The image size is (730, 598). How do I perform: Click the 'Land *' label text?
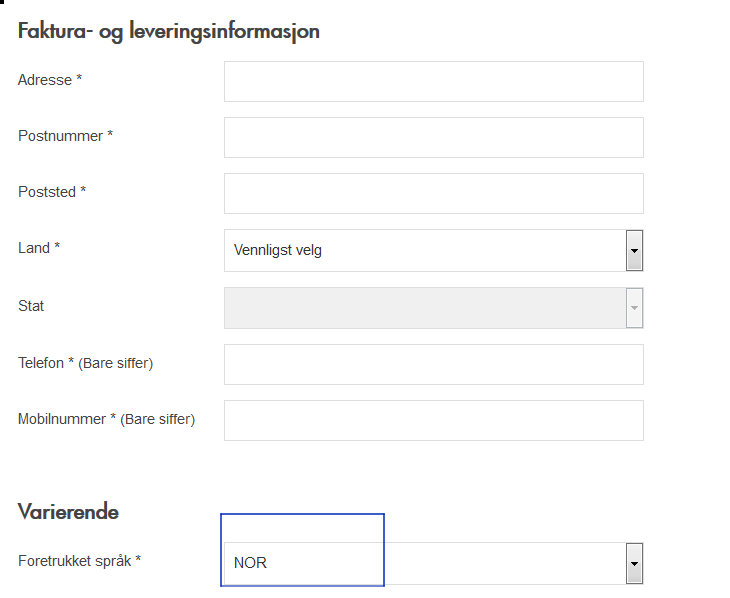tap(39, 248)
